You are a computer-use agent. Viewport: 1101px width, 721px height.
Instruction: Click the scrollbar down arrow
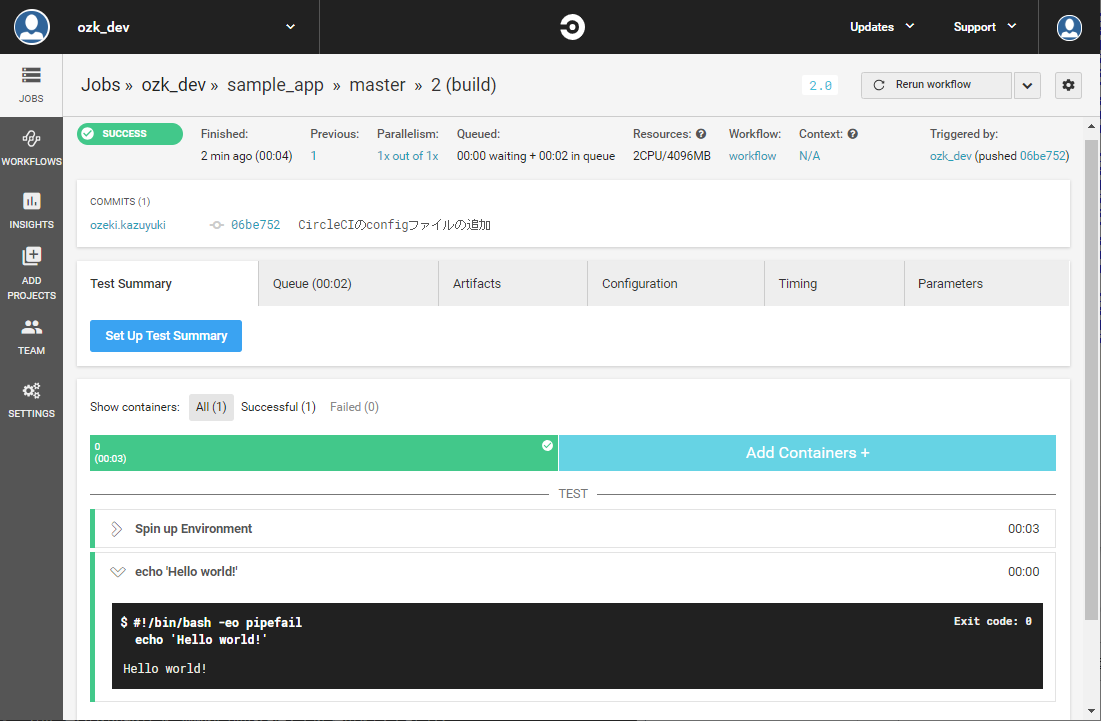[x=1091, y=712]
